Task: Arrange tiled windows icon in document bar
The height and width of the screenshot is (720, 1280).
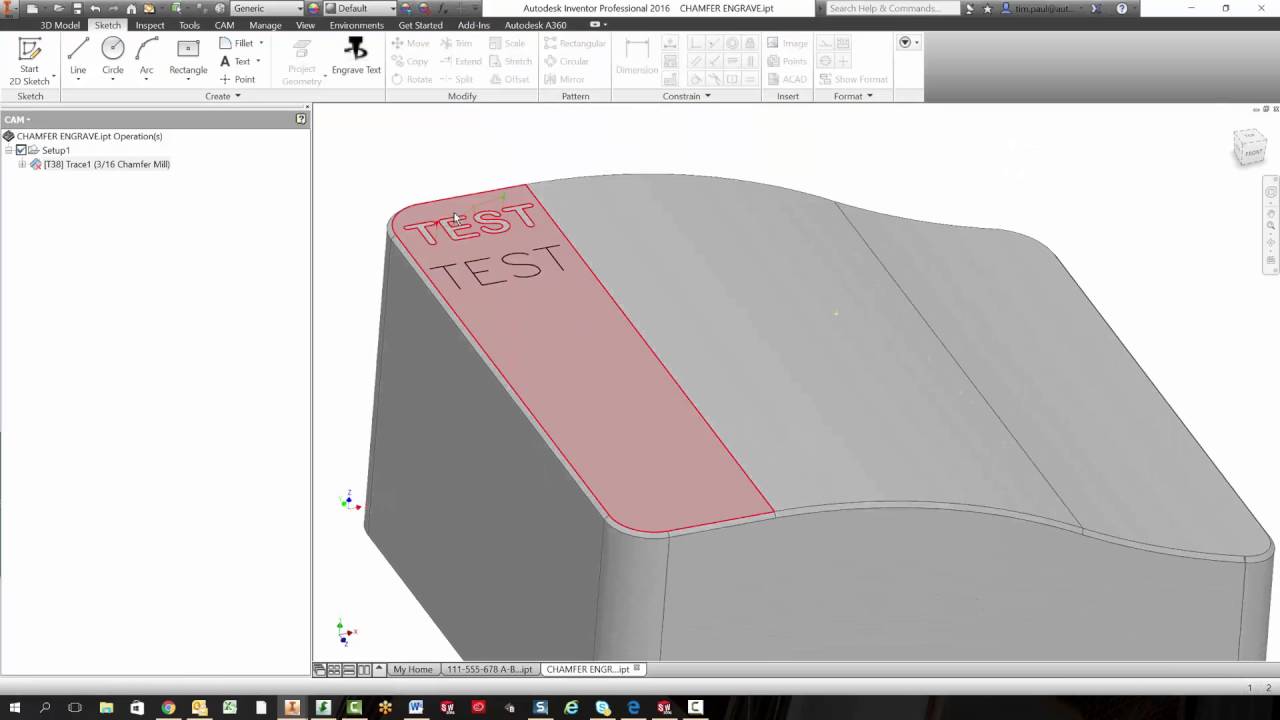Action: tap(335, 669)
